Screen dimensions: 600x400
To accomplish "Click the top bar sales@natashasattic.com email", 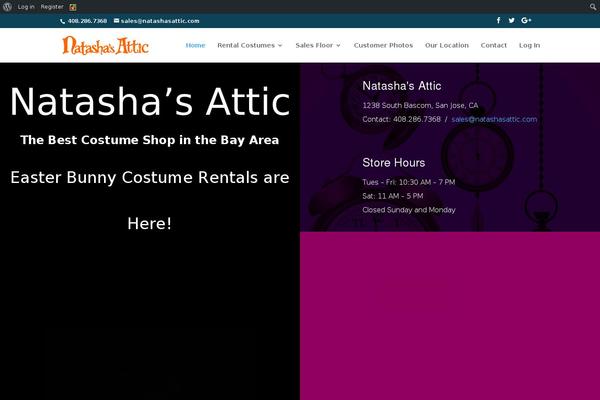I will click(x=160, y=21).
